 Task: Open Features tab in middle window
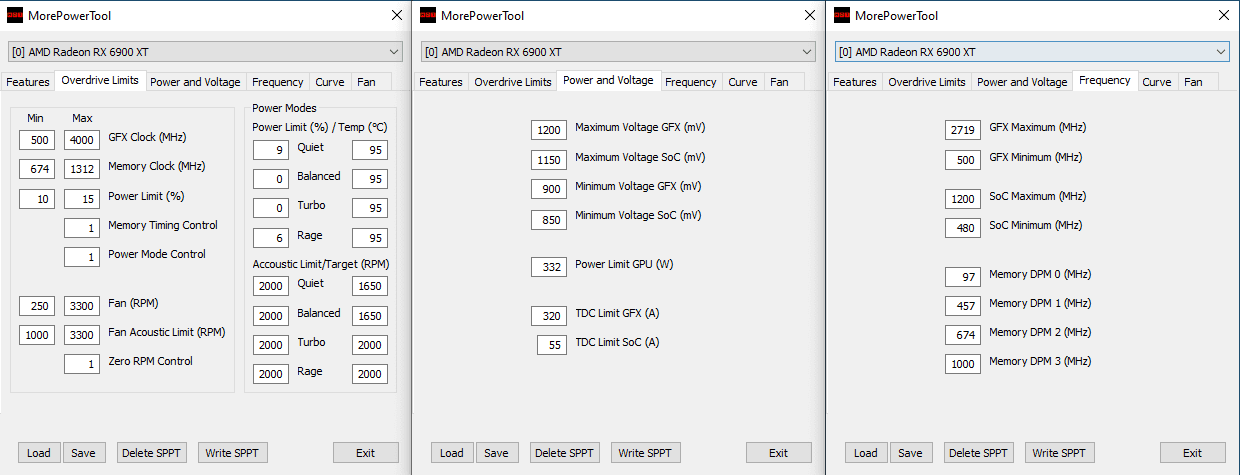coord(441,82)
